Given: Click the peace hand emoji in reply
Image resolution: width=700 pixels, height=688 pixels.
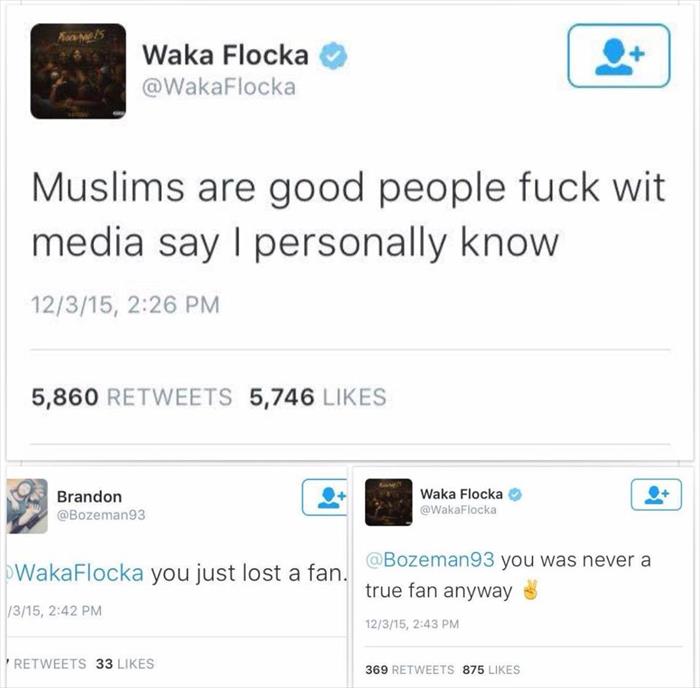Looking at the screenshot, I should [x=531, y=590].
